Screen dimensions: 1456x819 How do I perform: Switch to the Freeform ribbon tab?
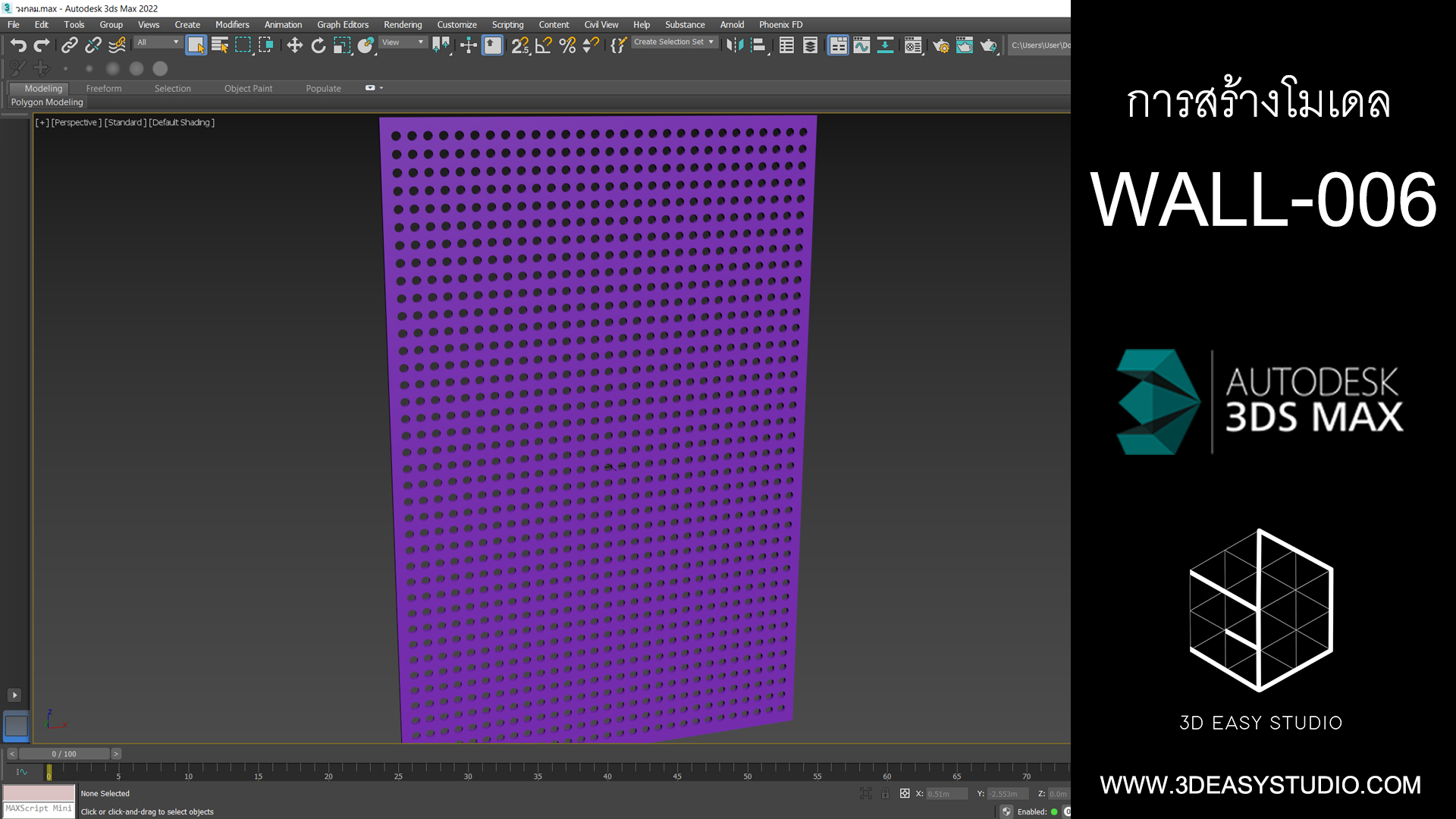(x=104, y=89)
